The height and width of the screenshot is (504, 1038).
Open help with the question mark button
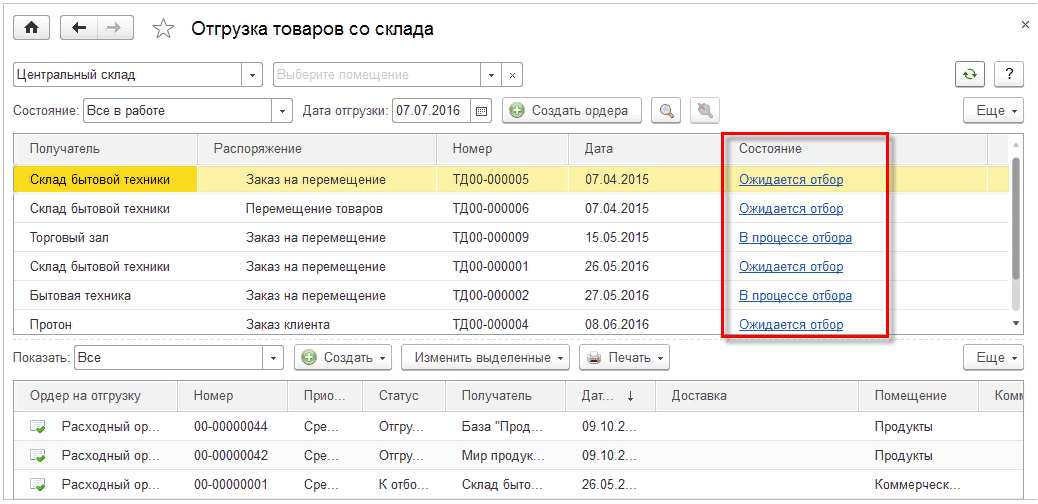[x=1009, y=74]
